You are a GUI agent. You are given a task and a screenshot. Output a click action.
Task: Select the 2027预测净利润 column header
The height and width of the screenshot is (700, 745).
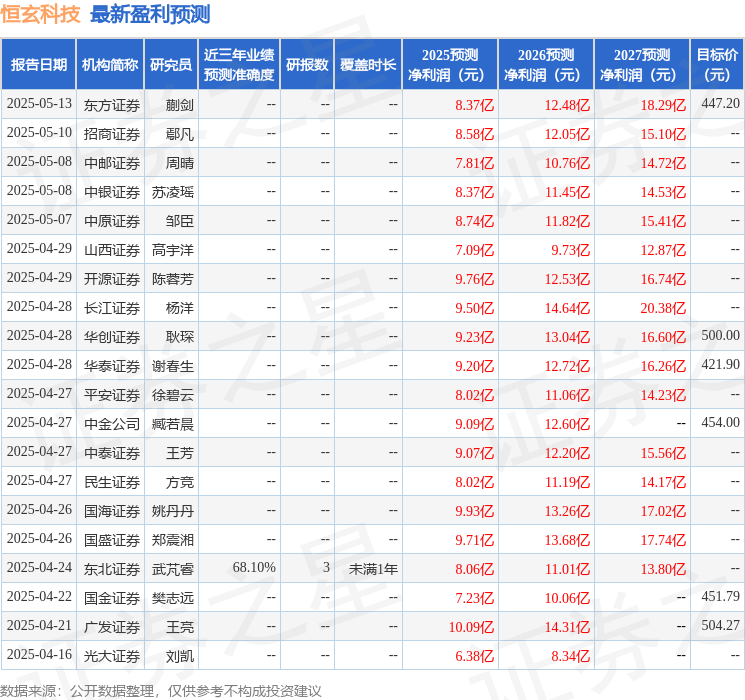tap(642, 65)
